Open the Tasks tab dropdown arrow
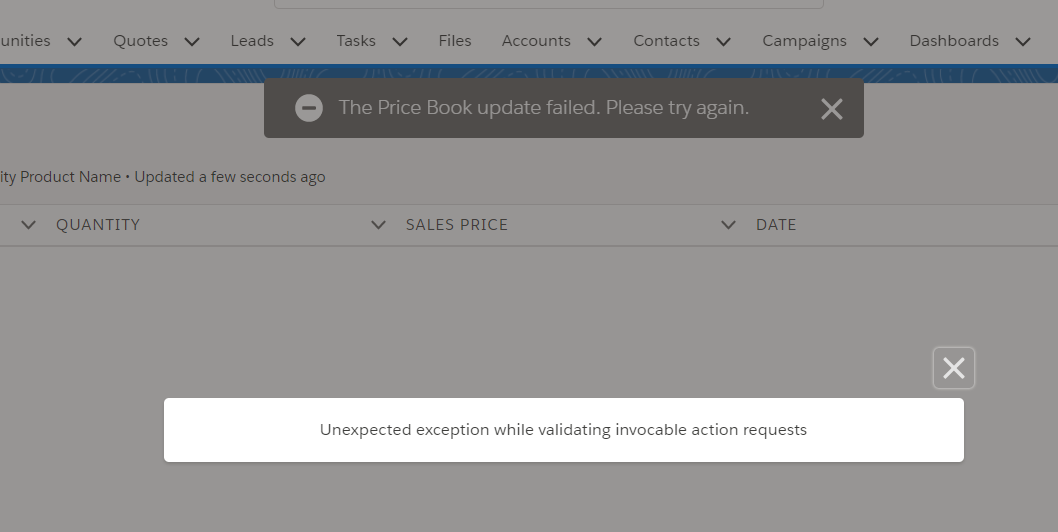The image size is (1058, 532). click(x=400, y=42)
